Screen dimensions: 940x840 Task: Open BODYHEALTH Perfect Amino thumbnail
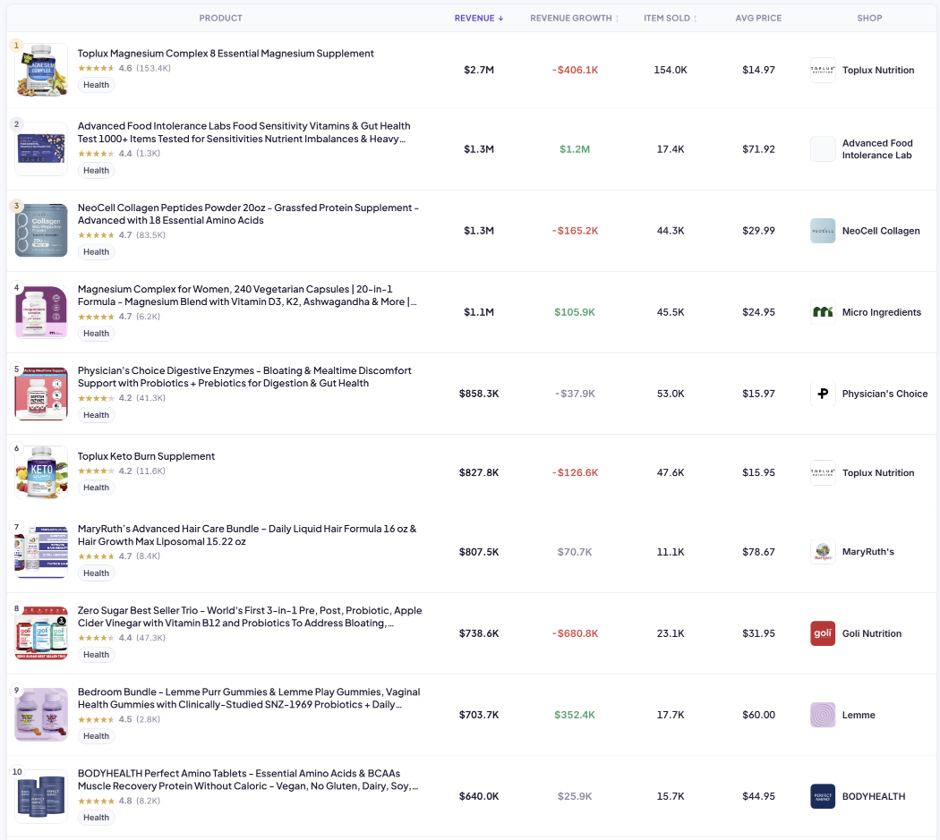pos(41,796)
